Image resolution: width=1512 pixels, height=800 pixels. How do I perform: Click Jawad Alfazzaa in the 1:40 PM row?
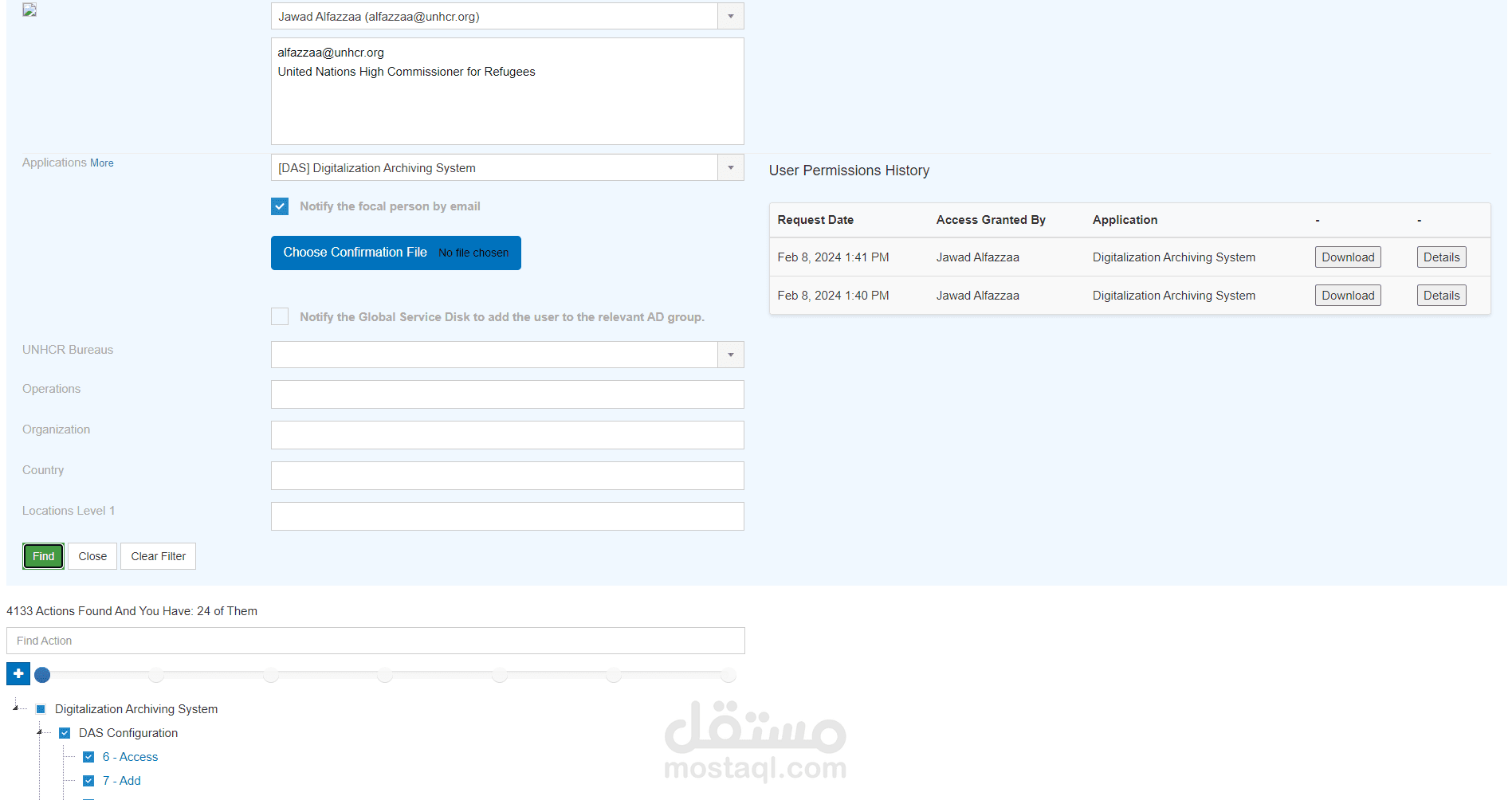pos(977,296)
